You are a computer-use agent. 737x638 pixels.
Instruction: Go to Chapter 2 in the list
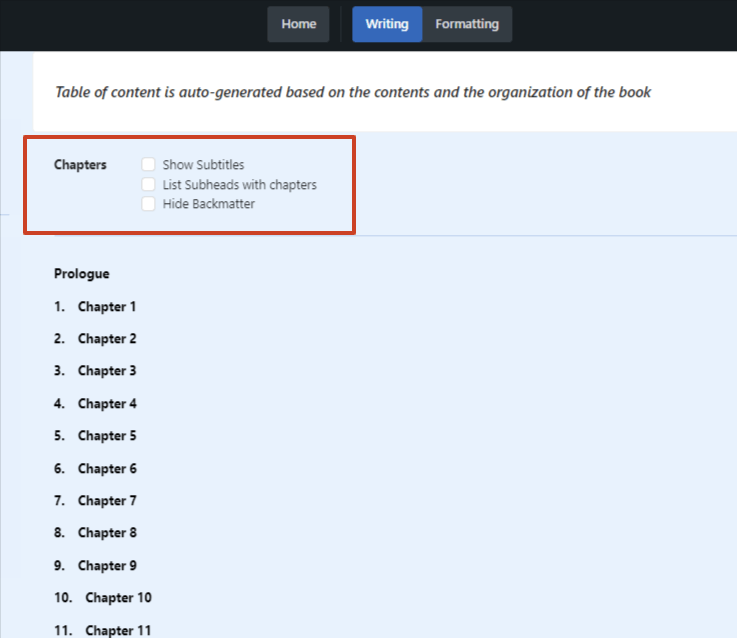107,339
